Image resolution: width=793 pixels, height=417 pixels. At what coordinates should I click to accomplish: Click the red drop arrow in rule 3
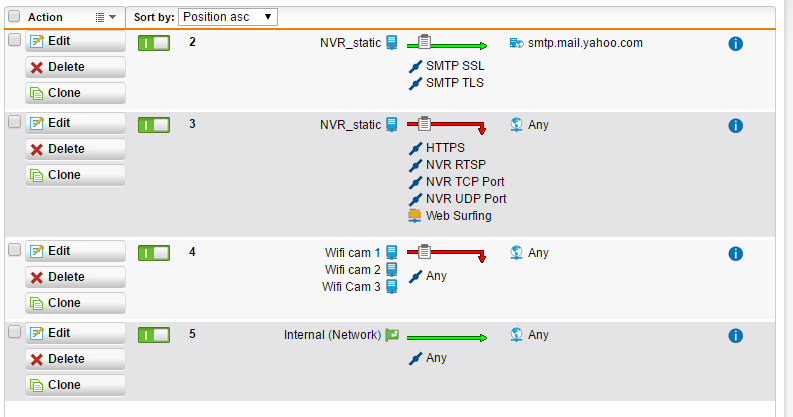pos(446,125)
